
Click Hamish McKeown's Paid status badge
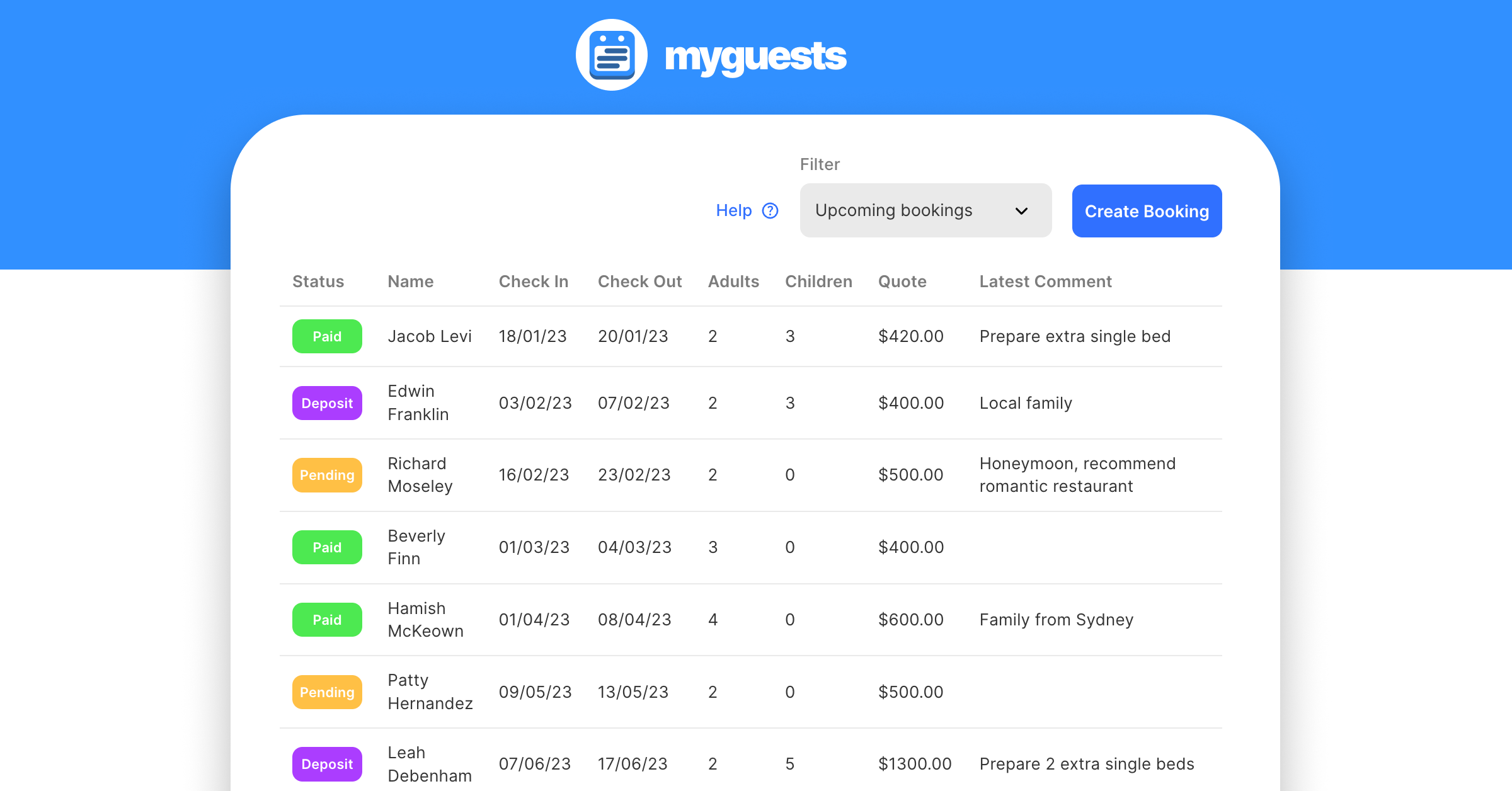point(327,620)
